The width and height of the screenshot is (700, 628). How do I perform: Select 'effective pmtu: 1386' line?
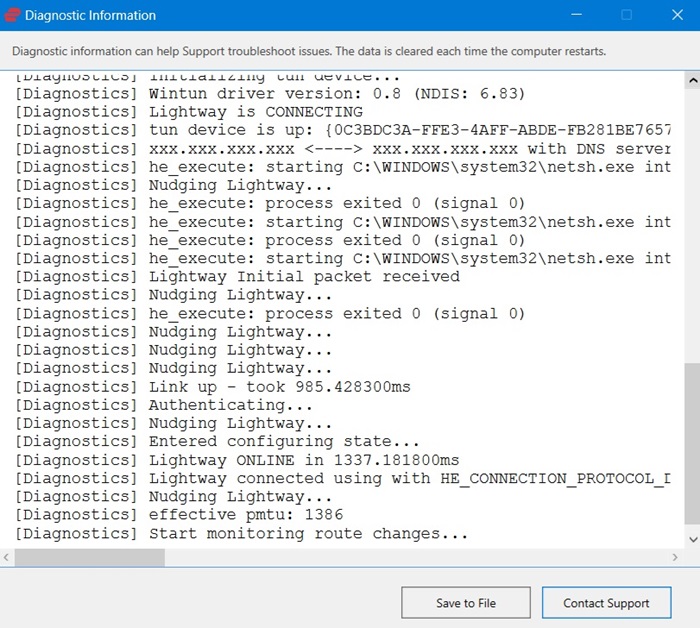[x=179, y=515]
